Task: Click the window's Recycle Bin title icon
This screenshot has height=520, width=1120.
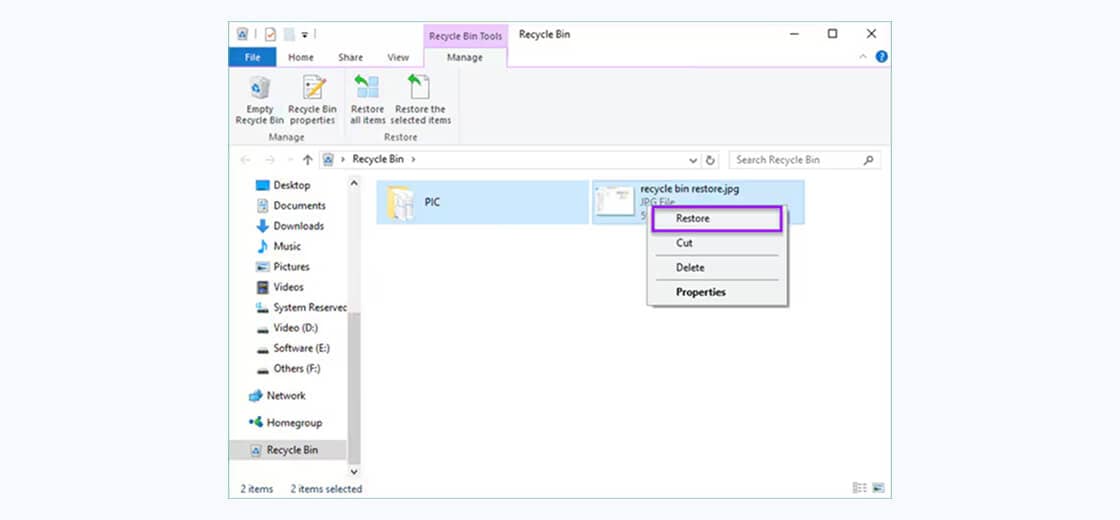Action: [242, 34]
